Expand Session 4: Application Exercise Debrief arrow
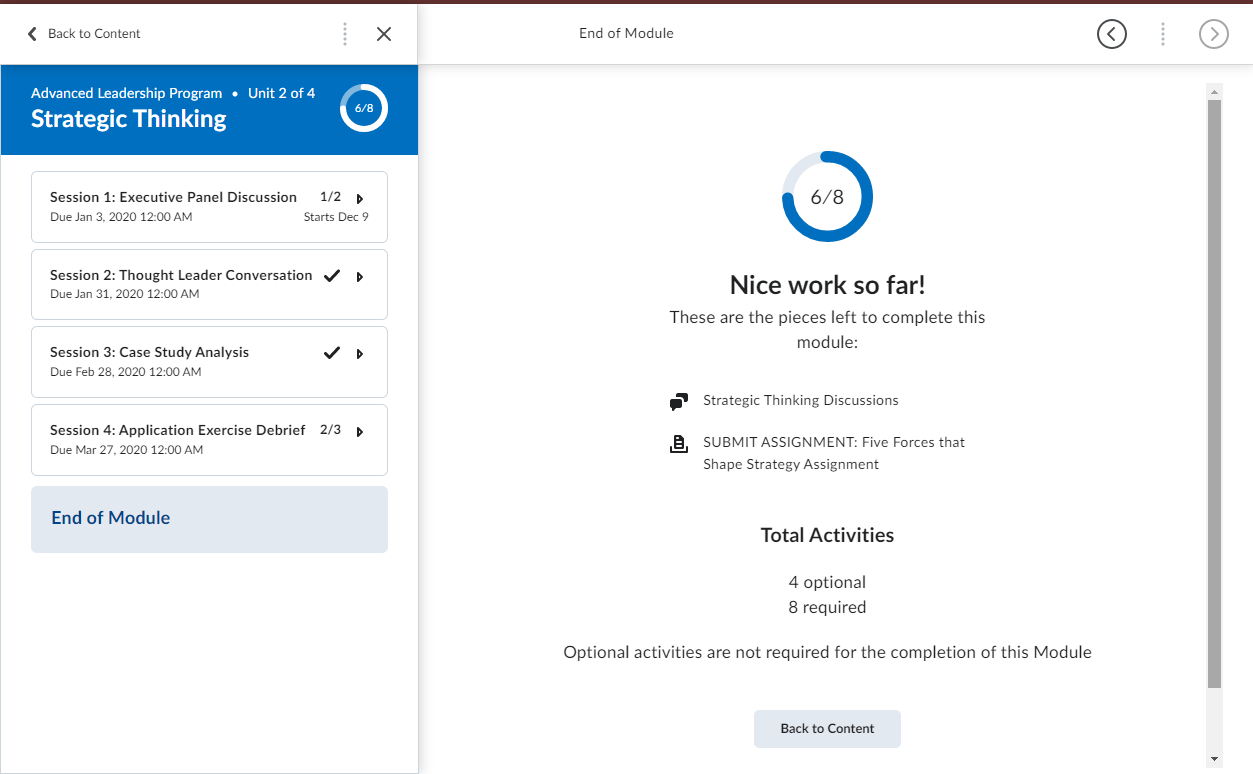Viewport: 1253px width, 774px height. [x=360, y=432]
